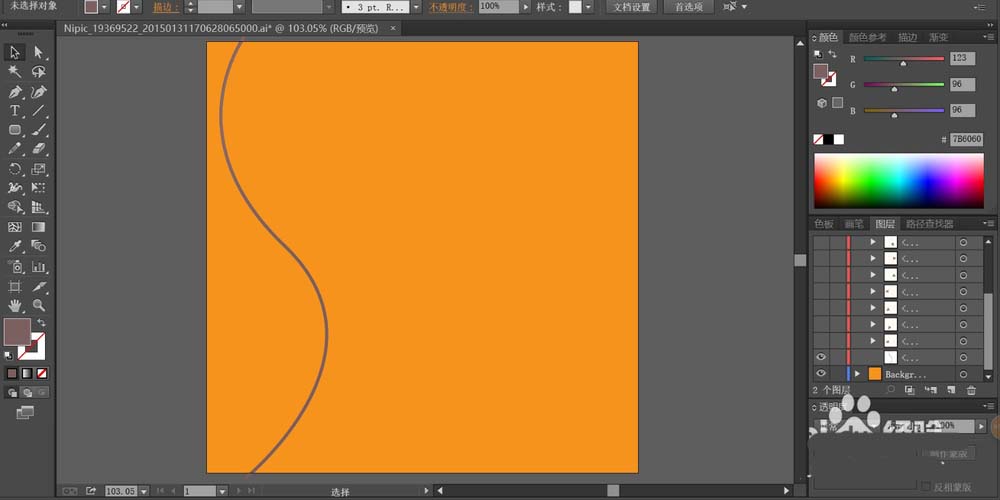Swap fill and stroke in toolbox

pyautogui.click(x=41, y=323)
